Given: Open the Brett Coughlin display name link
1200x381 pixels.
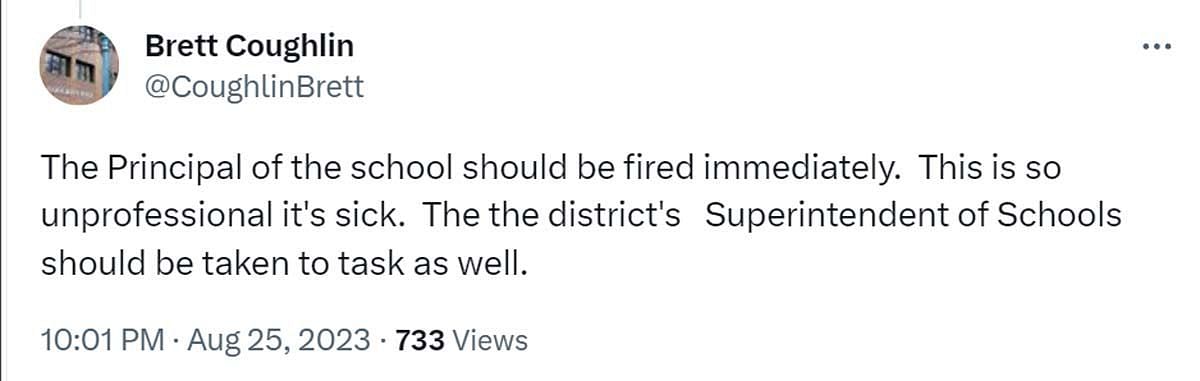Looking at the screenshot, I should pos(249,46).
